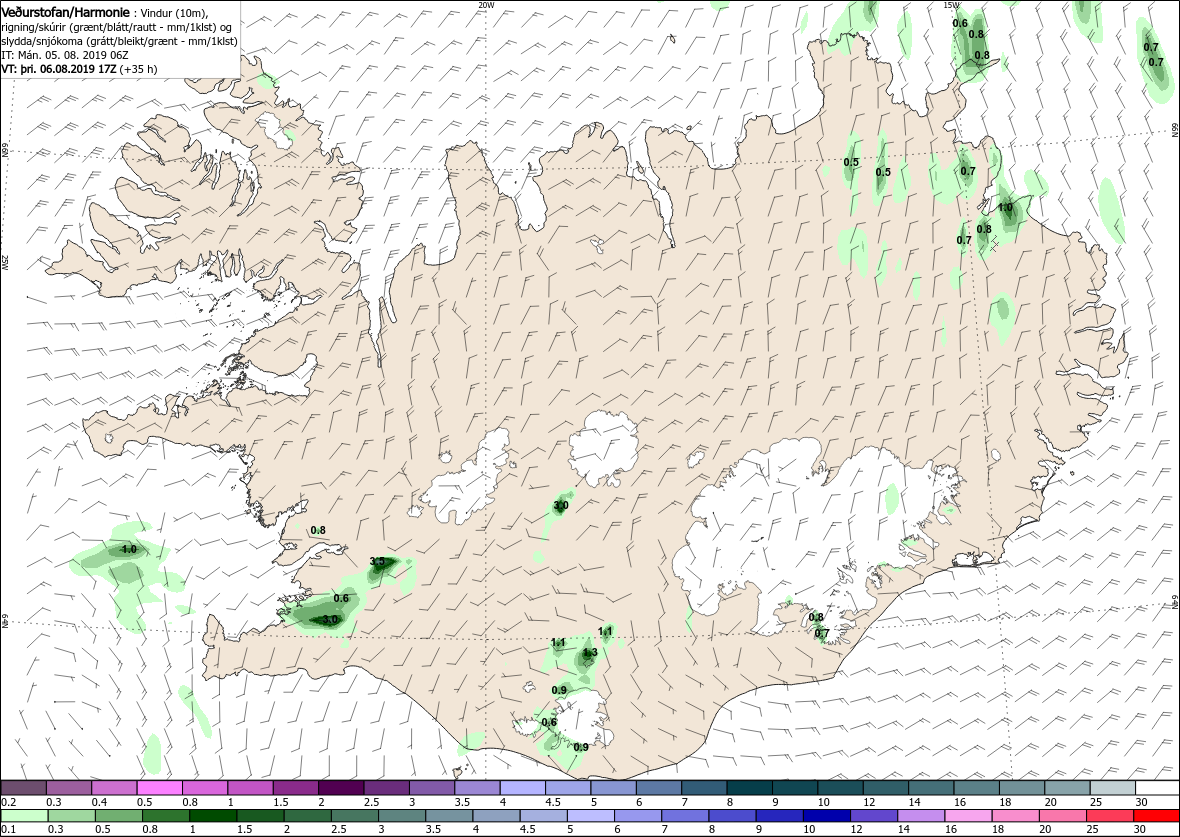The height and width of the screenshot is (837, 1180).
Task: Pick the dark purple swatch above 2 in upper legend row
Action: click(340, 787)
